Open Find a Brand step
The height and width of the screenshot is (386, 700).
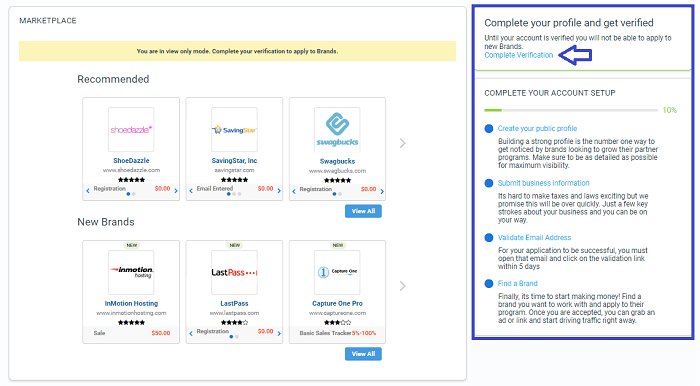[517, 283]
